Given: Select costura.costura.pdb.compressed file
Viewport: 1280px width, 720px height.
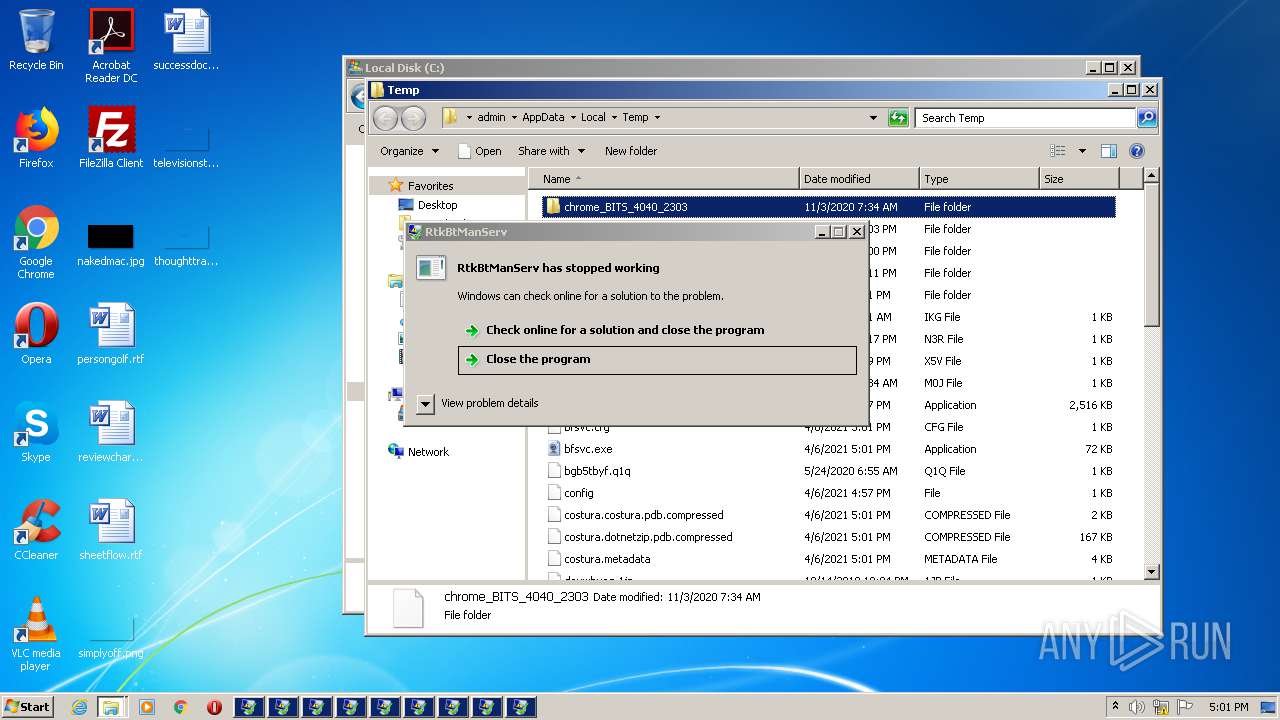Looking at the screenshot, I should coord(828,515).
